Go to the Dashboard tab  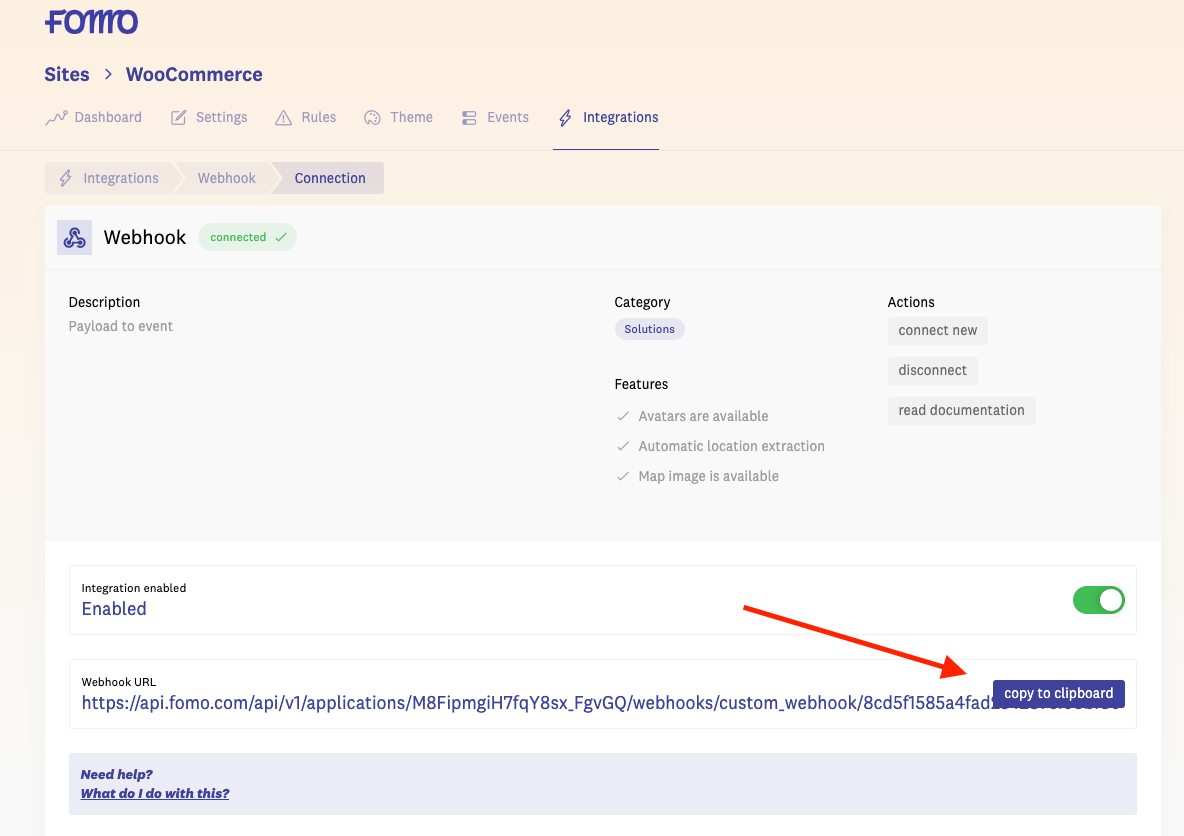[94, 117]
